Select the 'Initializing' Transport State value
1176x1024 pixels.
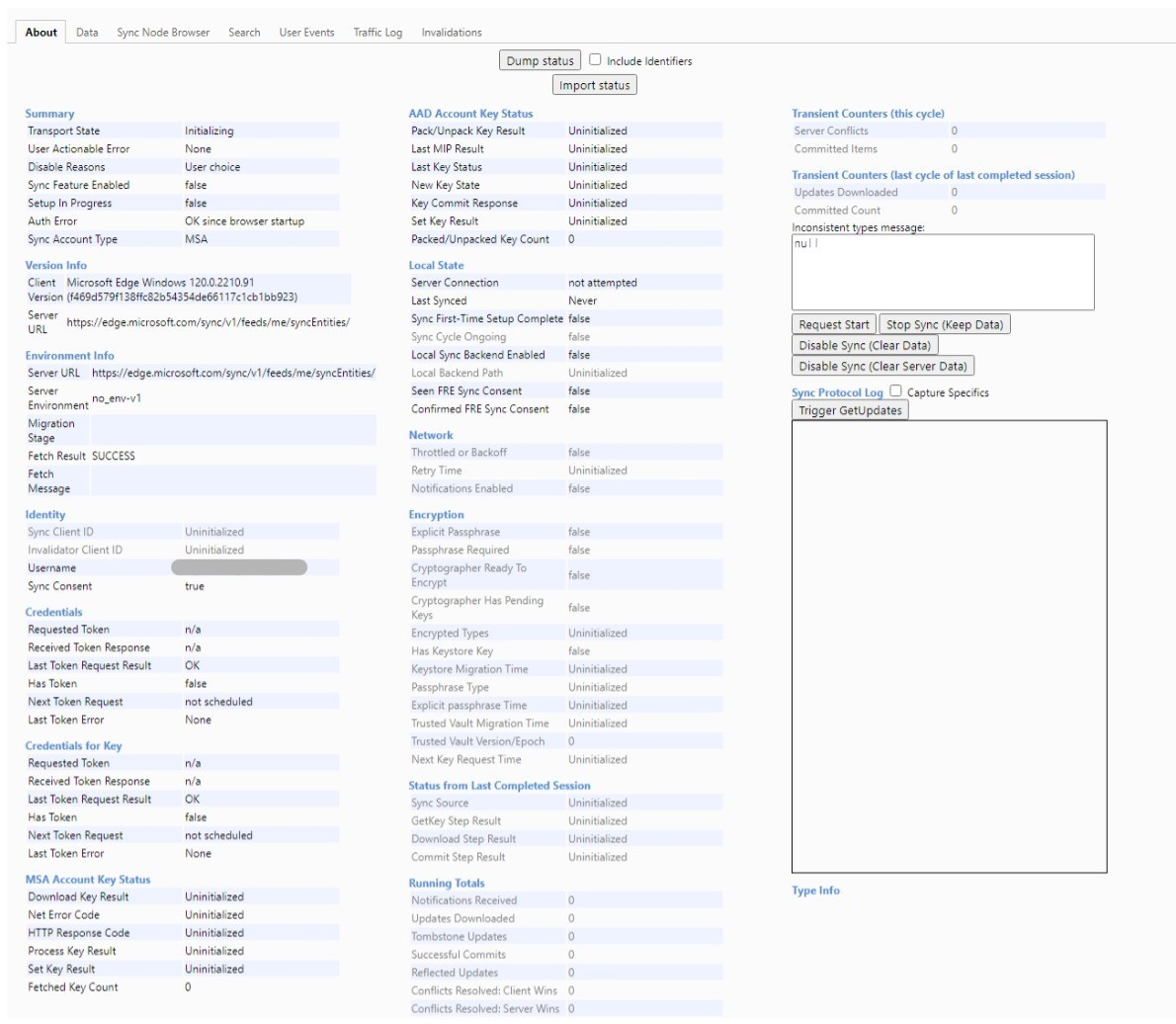[x=210, y=130]
